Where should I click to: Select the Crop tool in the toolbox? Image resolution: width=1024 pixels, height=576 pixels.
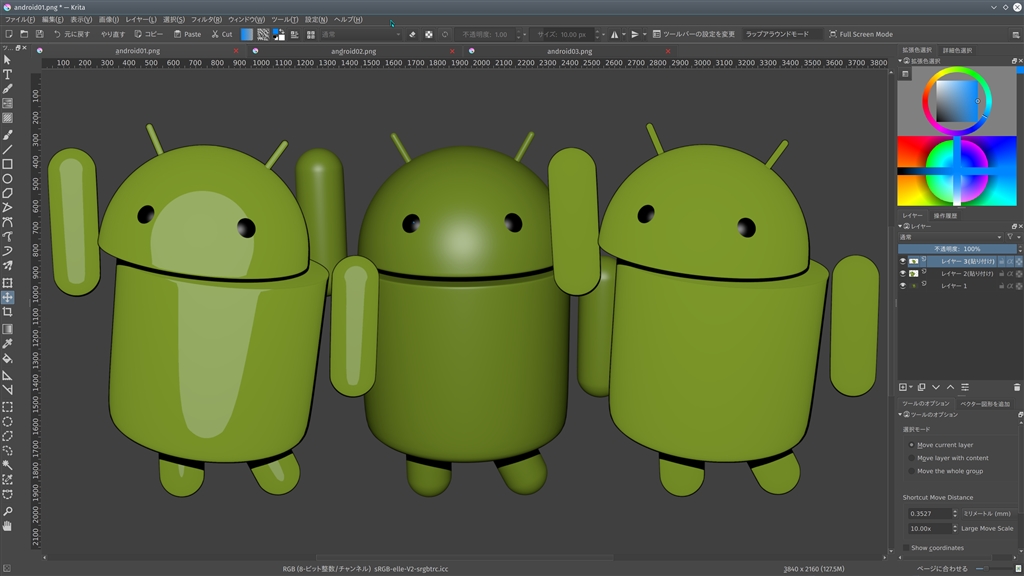pos(7,312)
